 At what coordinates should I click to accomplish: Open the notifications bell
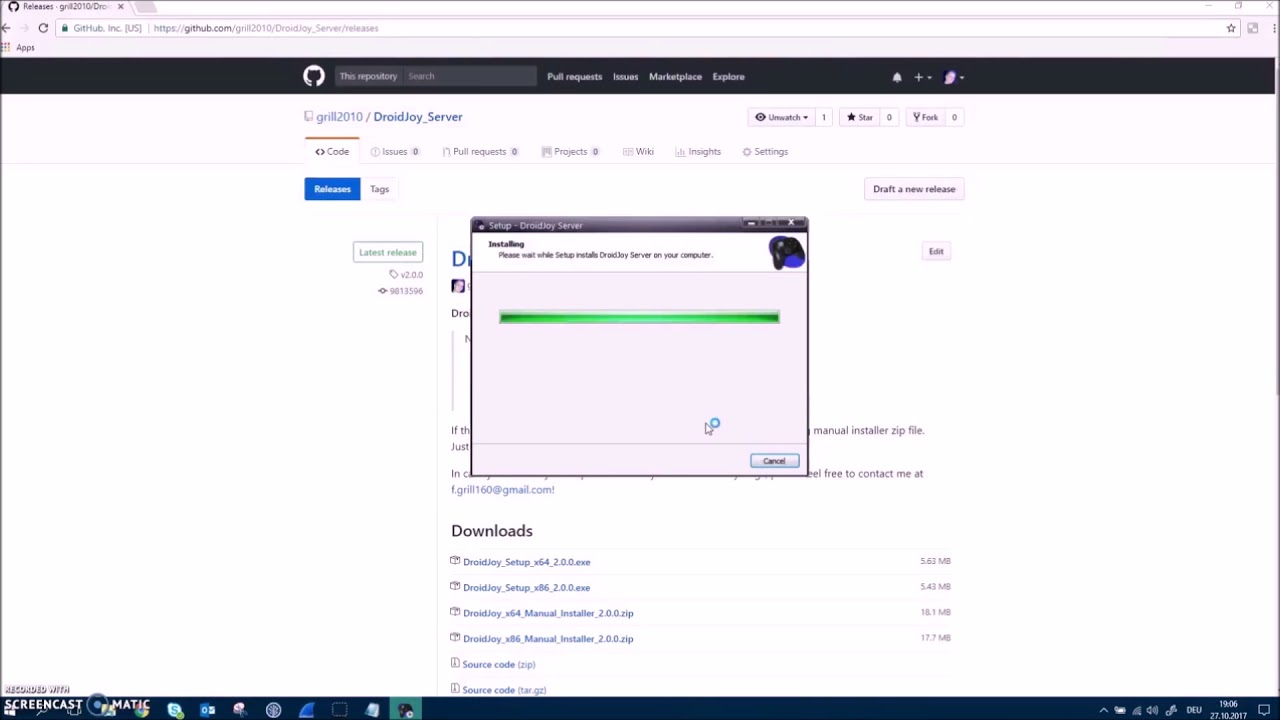coord(897,77)
